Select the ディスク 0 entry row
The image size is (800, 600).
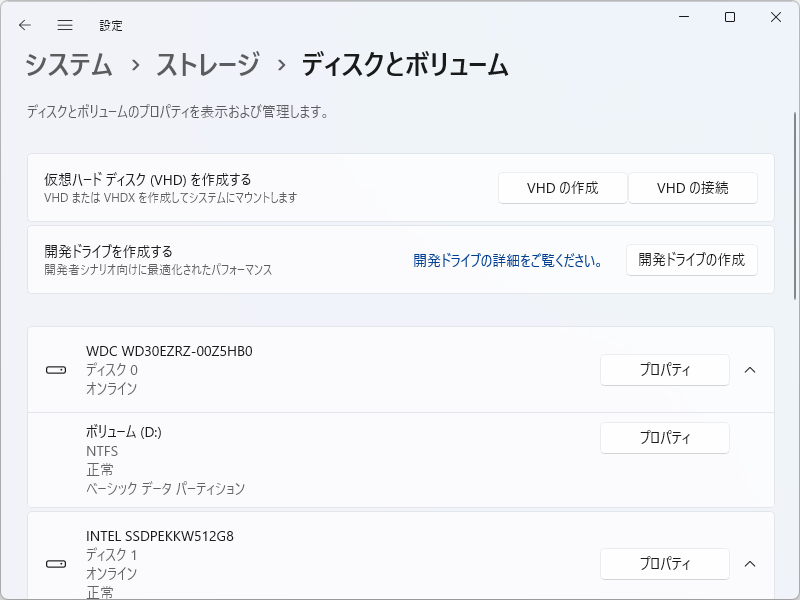[300, 370]
